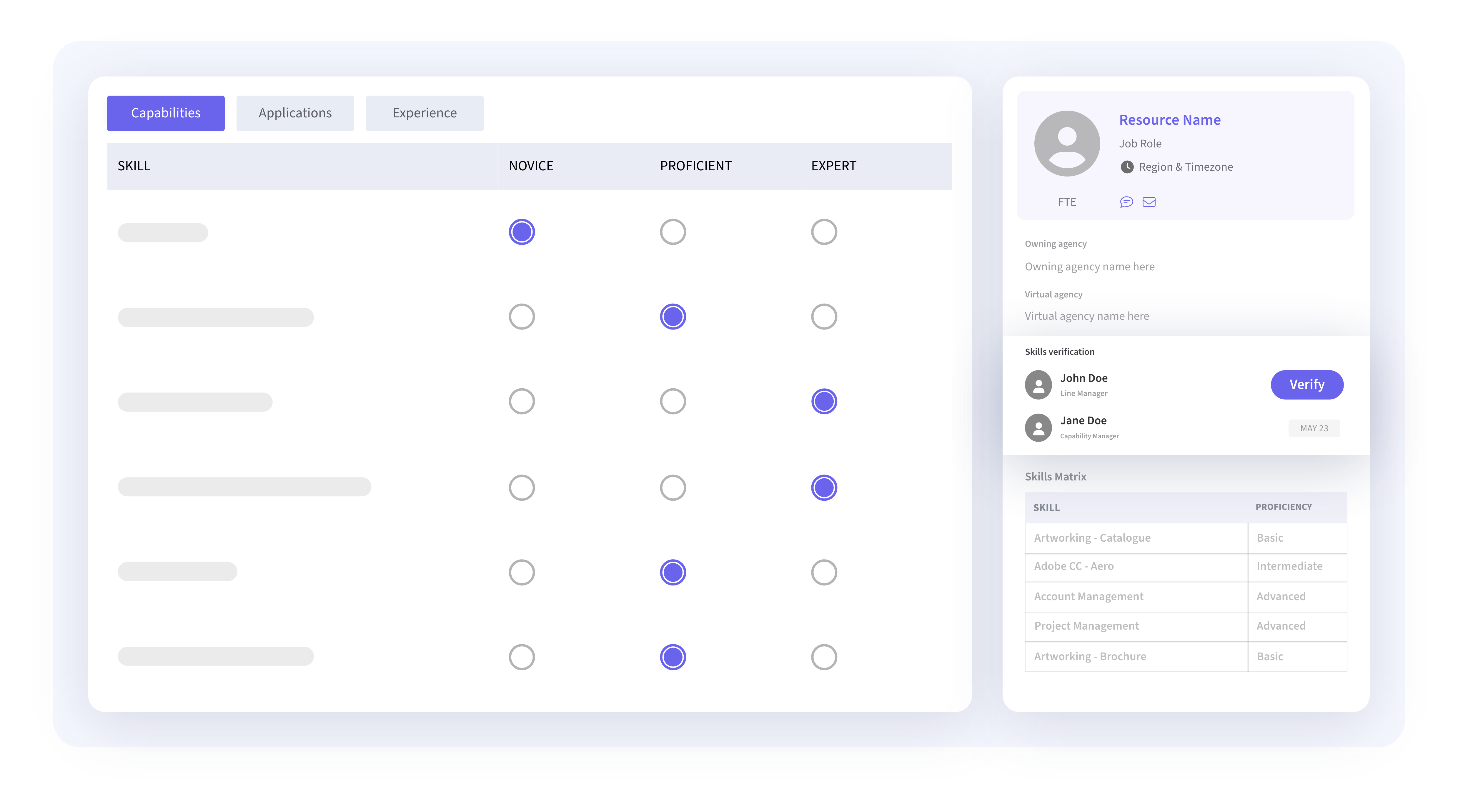Viewport: 1458px width, 812px height.
Task: Click the Resource Name link
Action: 1169,120
